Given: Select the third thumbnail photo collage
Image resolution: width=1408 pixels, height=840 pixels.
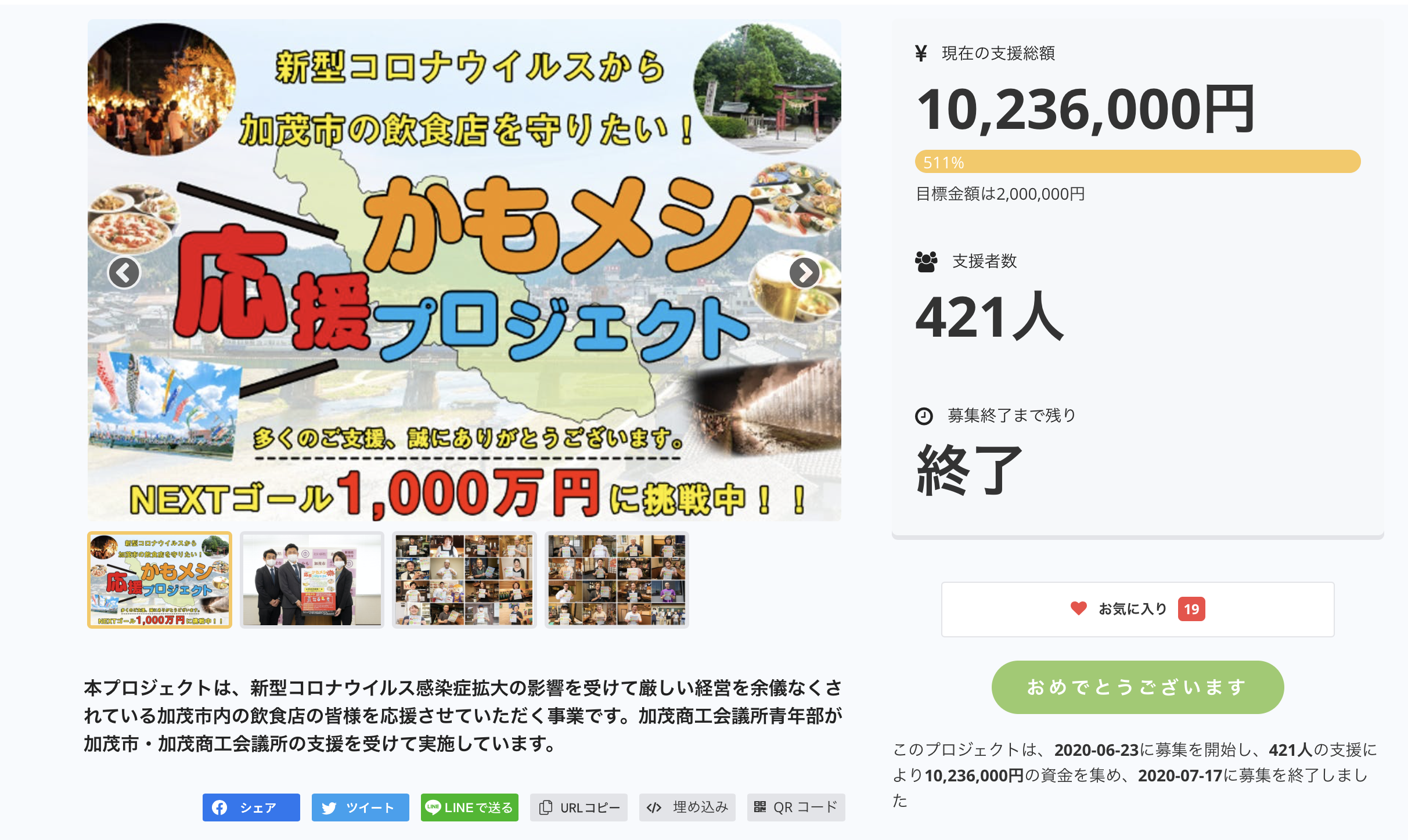Looking at the screenshot, I should tap(464, 580).
